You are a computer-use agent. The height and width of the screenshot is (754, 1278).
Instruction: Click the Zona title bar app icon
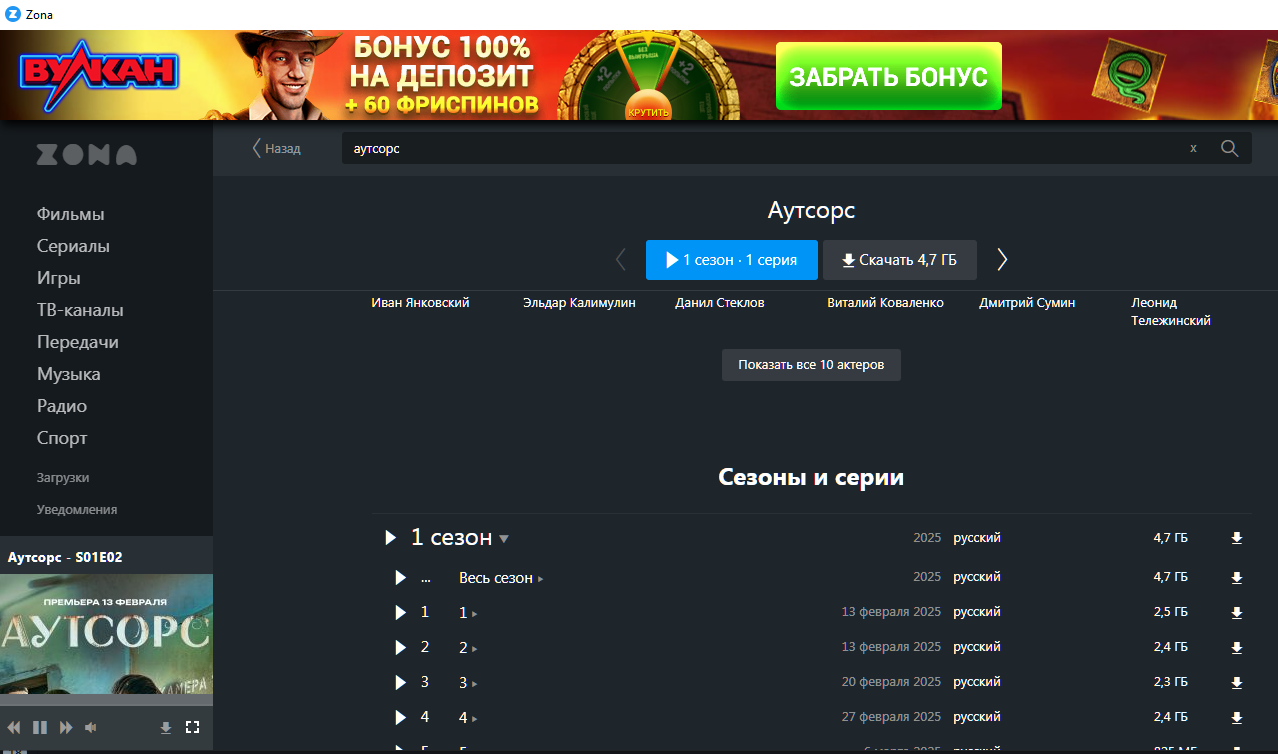pyautogui.click(x=13, y=14)
